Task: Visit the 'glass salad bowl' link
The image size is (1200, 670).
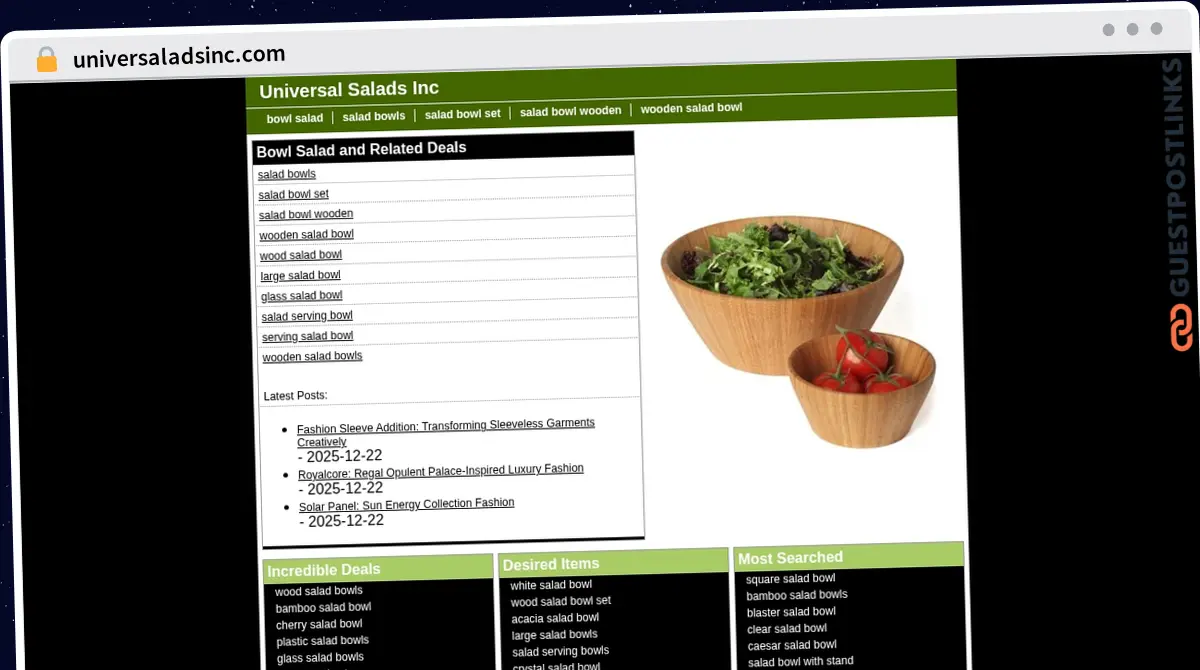Action: [302, 295]
